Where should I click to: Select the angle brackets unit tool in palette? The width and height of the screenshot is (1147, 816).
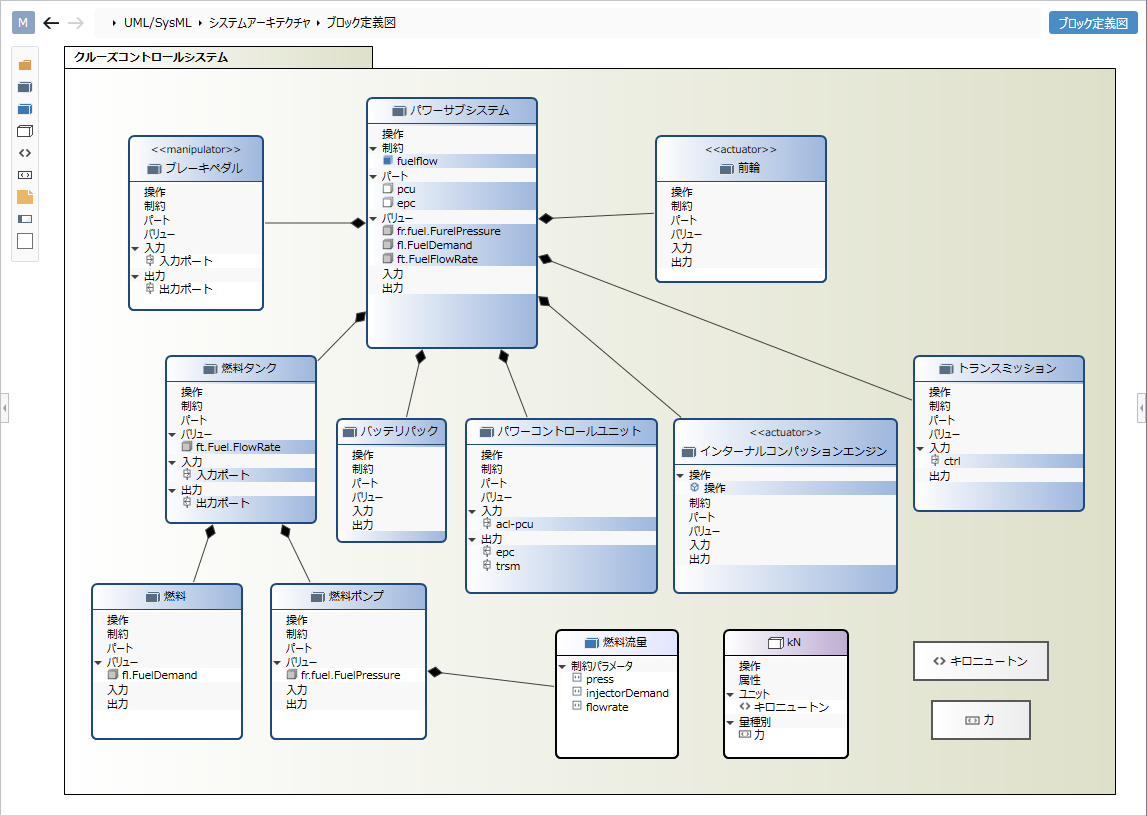25,153
